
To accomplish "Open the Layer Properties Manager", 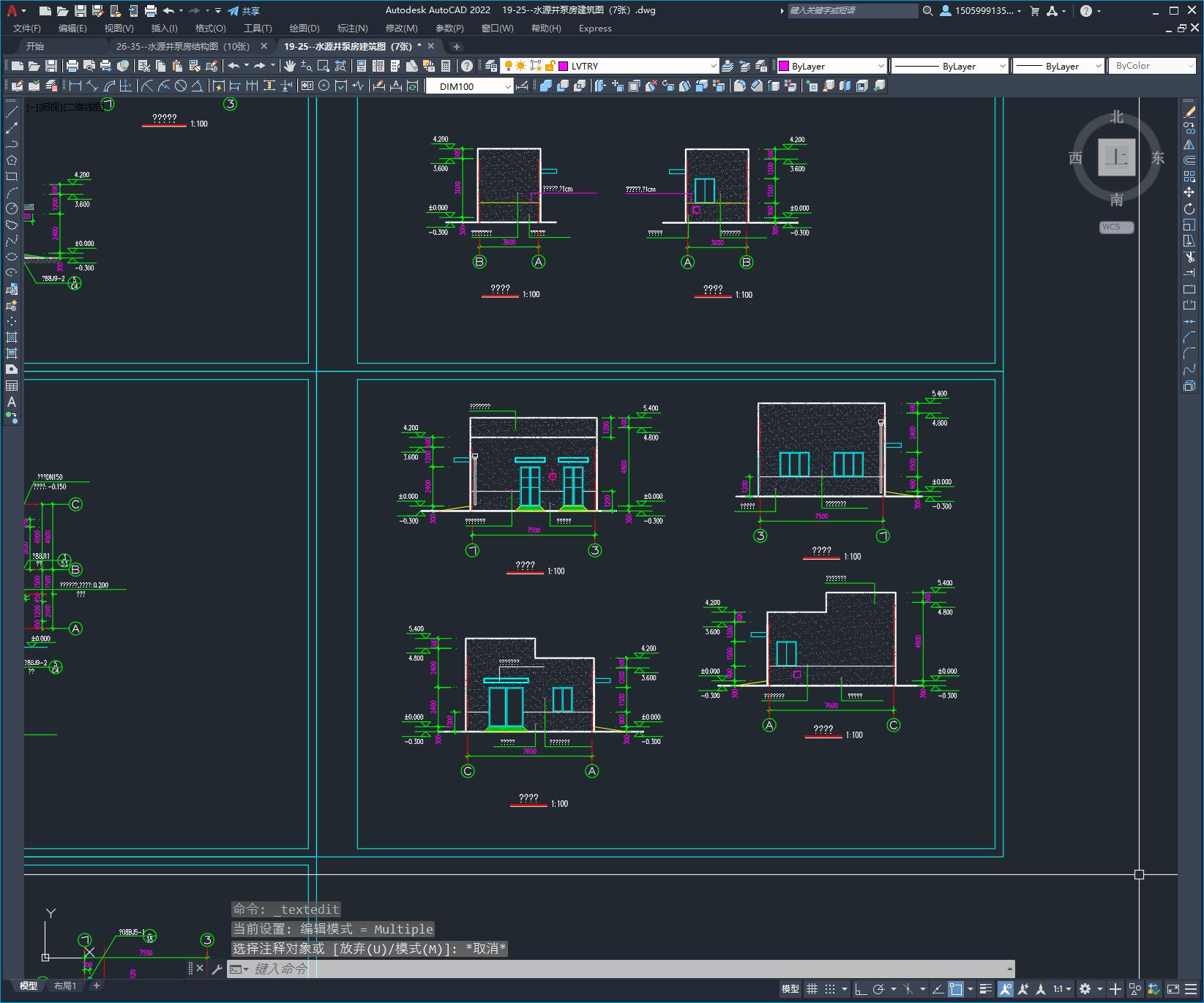I will click(491, 66).
